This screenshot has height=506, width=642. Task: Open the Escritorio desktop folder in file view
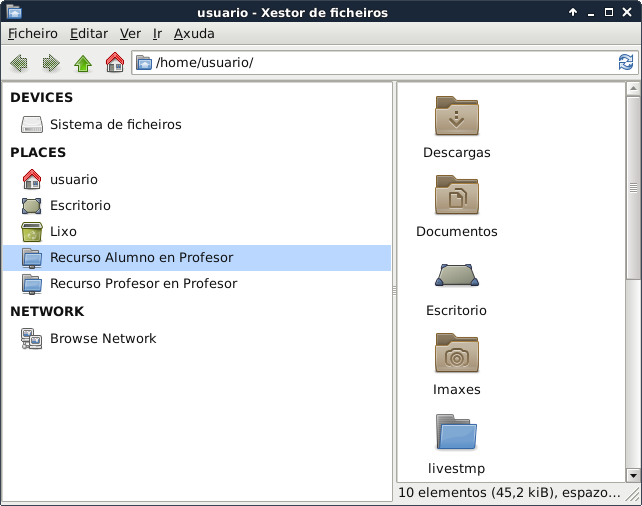(x=457, y=274)
